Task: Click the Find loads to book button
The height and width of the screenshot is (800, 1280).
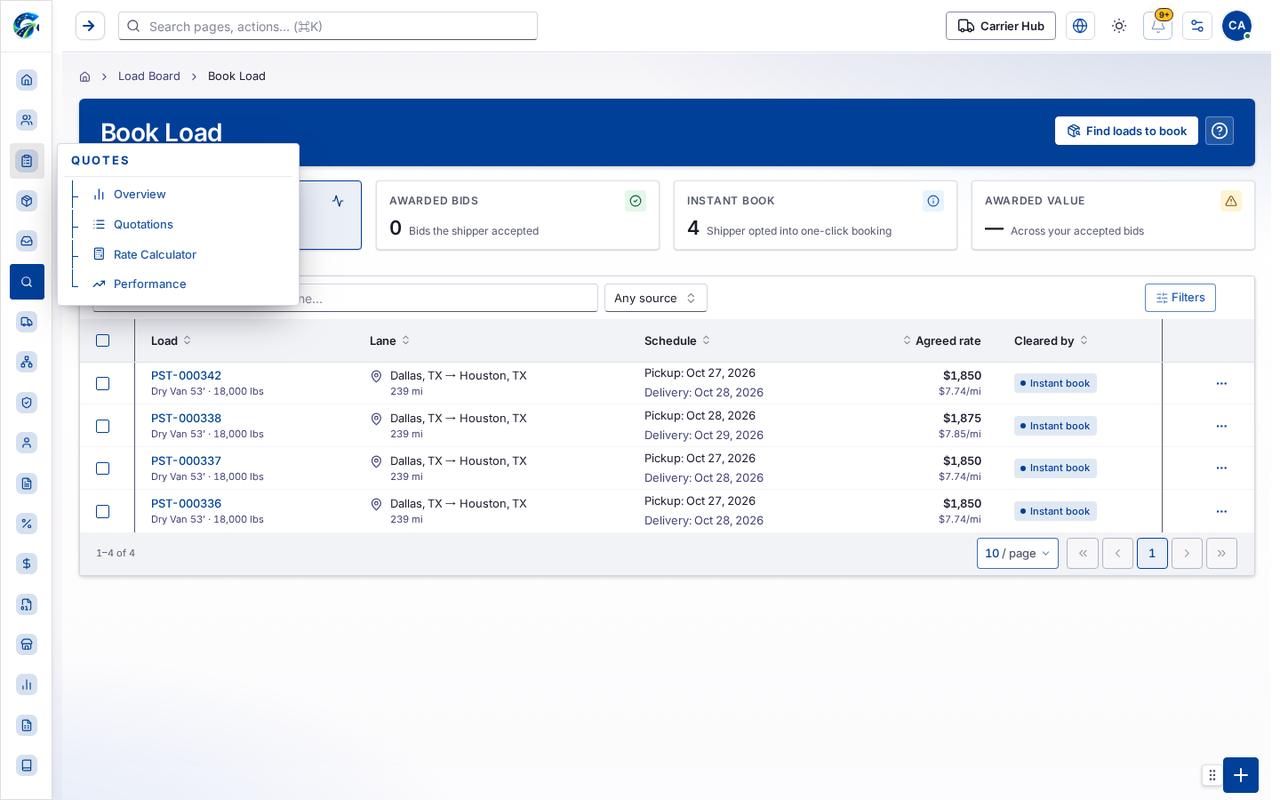Action: coord(1126,131)
